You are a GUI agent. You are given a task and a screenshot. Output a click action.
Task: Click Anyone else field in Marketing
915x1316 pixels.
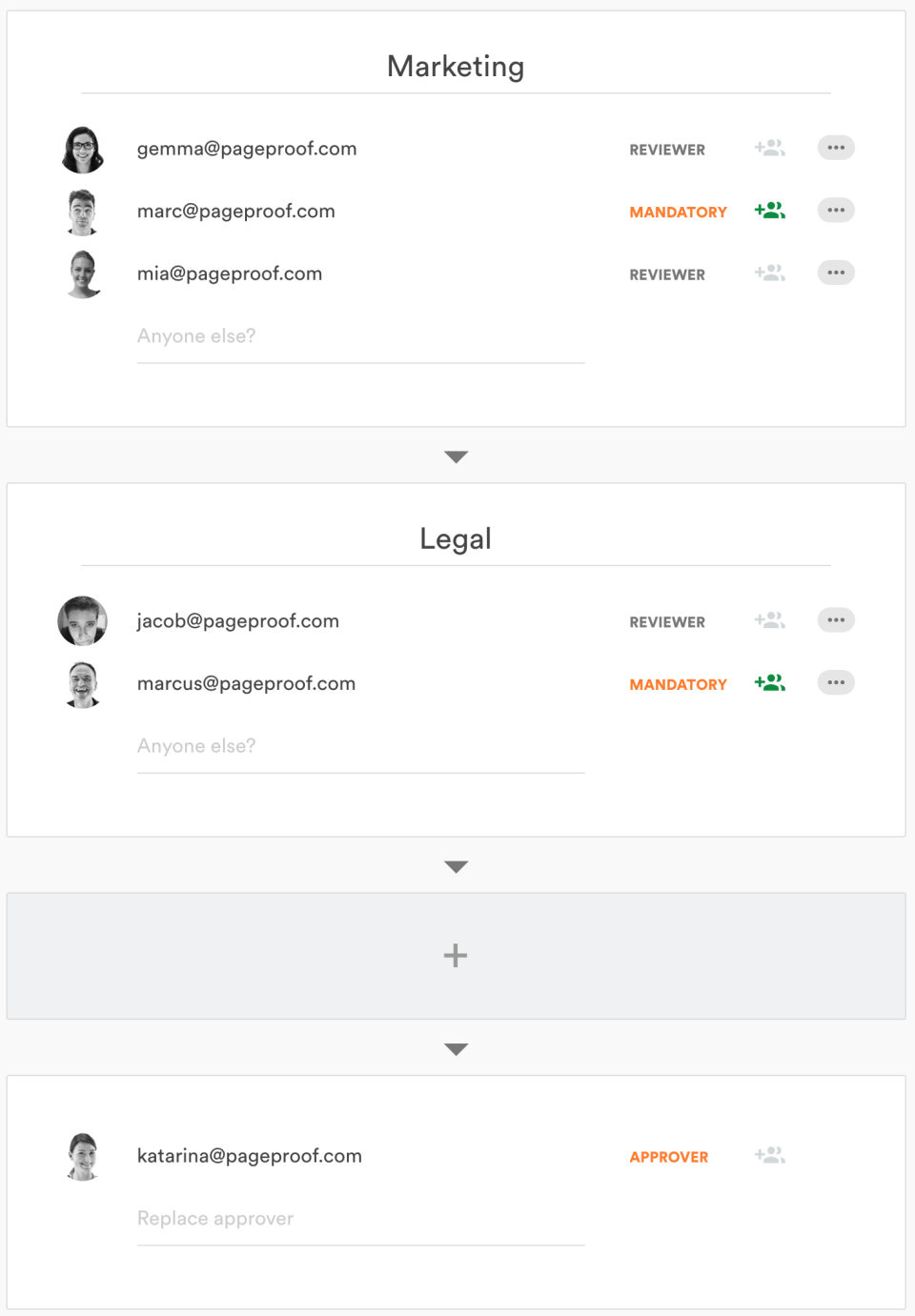click(x=360, y=336)
